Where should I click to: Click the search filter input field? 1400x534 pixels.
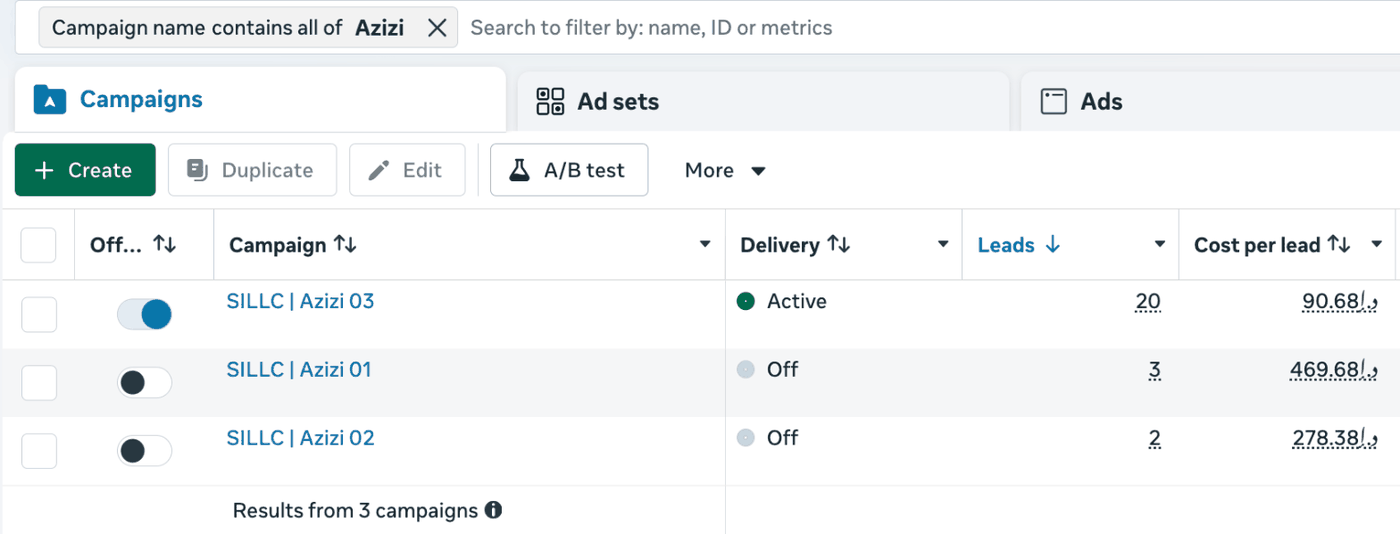point(930,28)
